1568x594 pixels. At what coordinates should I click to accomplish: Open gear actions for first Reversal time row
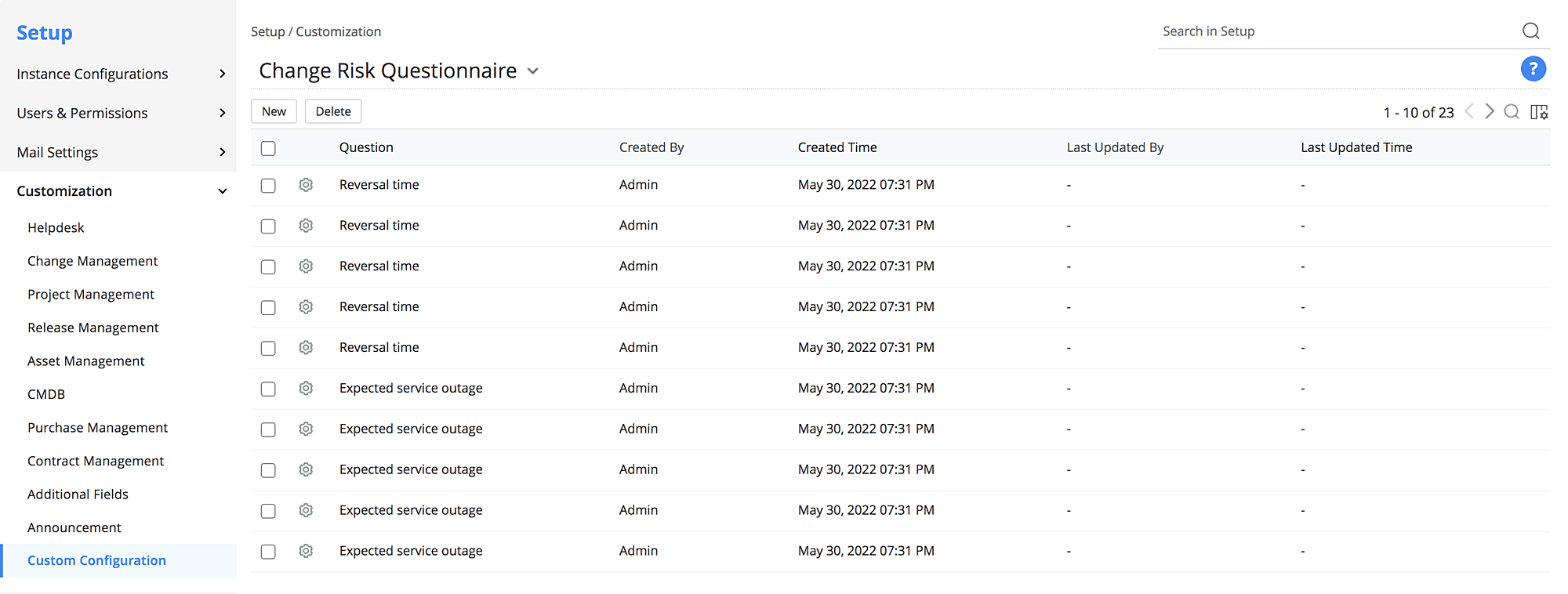tap(306, 185)
